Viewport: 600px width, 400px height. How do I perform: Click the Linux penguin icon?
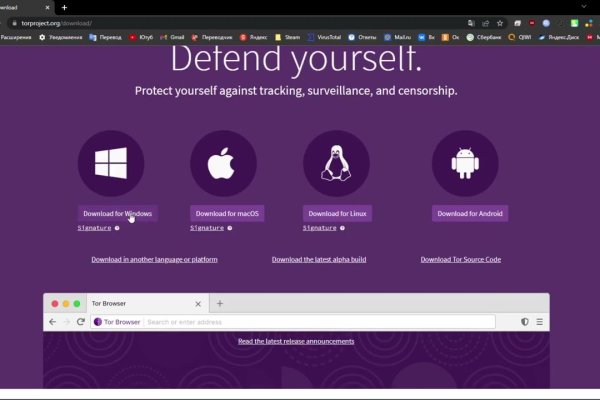pyautogui.click(x=336, y=163)
